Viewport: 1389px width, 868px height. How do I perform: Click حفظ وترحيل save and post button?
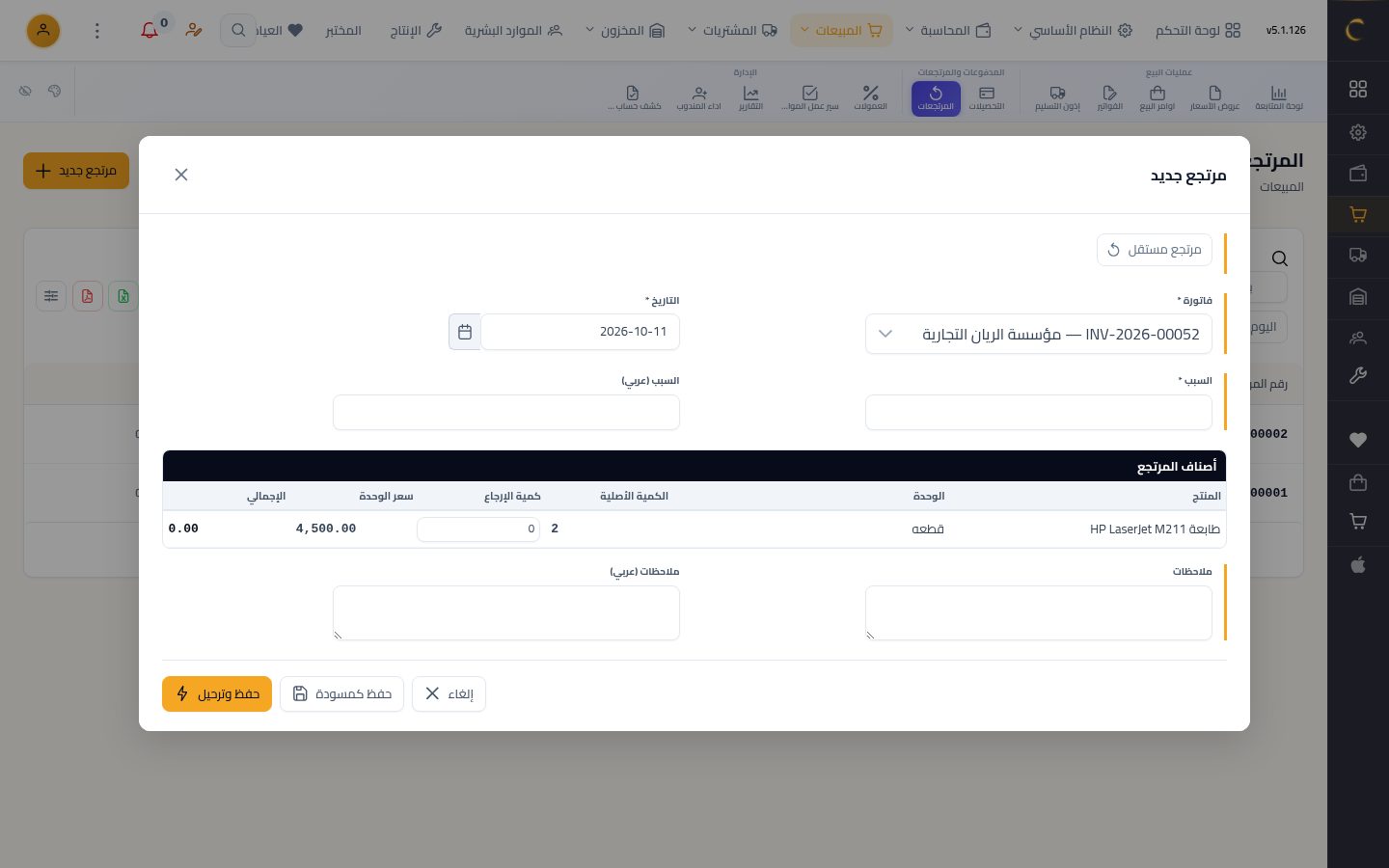(217, 693)
